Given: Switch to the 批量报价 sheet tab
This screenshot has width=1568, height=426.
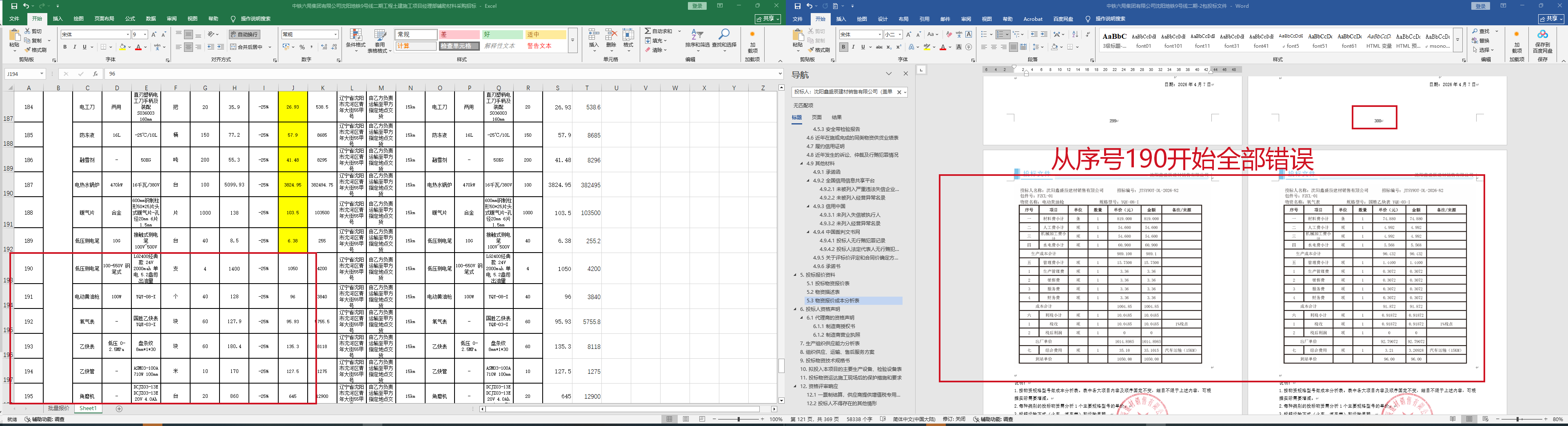Looking at the screenshot, I should (58, 408).
